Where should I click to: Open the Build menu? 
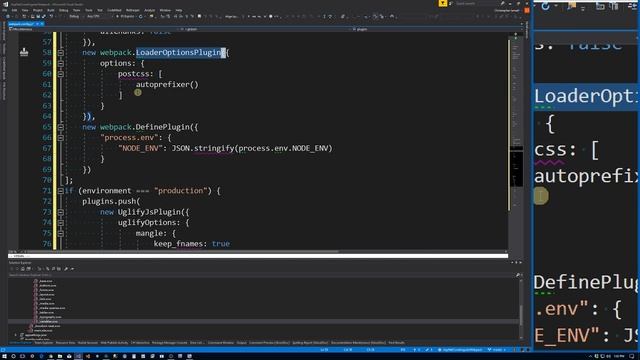pos(51,10)
